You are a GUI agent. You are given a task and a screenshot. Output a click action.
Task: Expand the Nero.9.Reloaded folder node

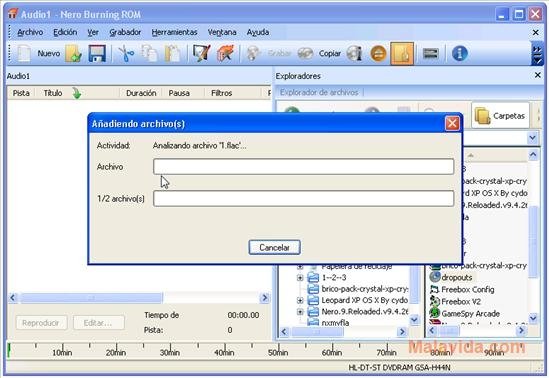pos(300,312)
